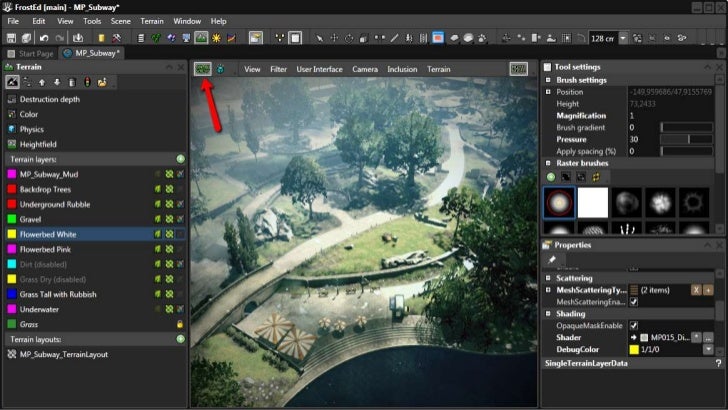728x410 pixels.
Task: Click the traffic light icon in Terrain panel
Action: [x=87, y=82]
